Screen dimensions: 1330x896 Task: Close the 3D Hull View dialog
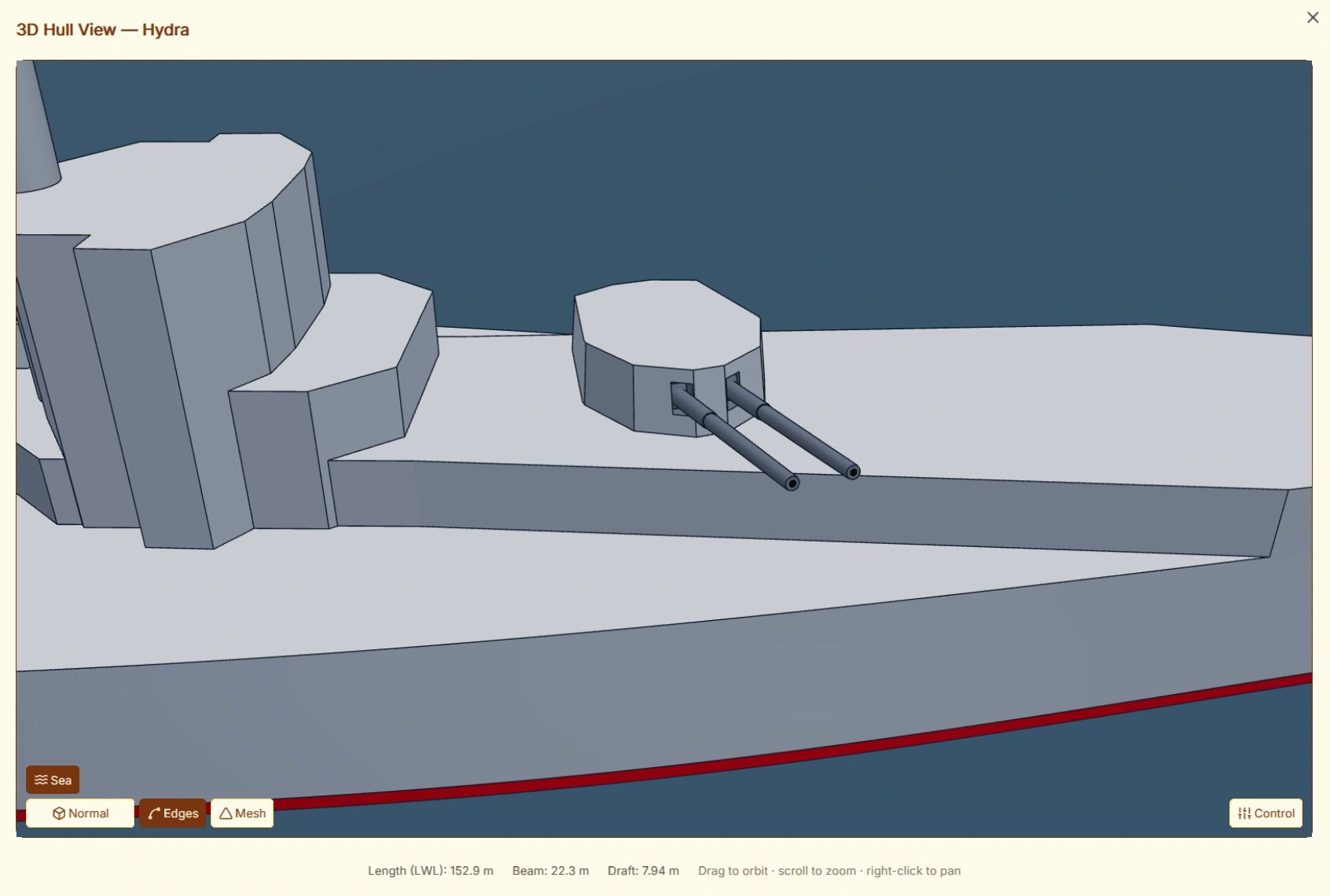1312,17
